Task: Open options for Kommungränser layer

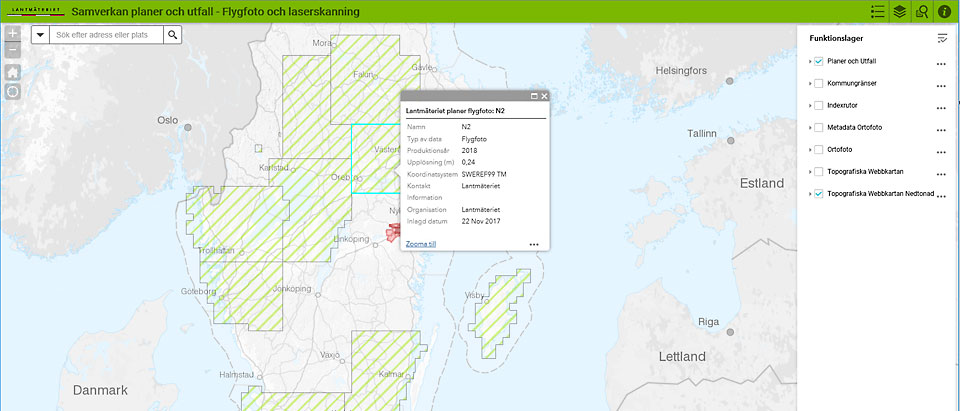Action: [942, 86]
